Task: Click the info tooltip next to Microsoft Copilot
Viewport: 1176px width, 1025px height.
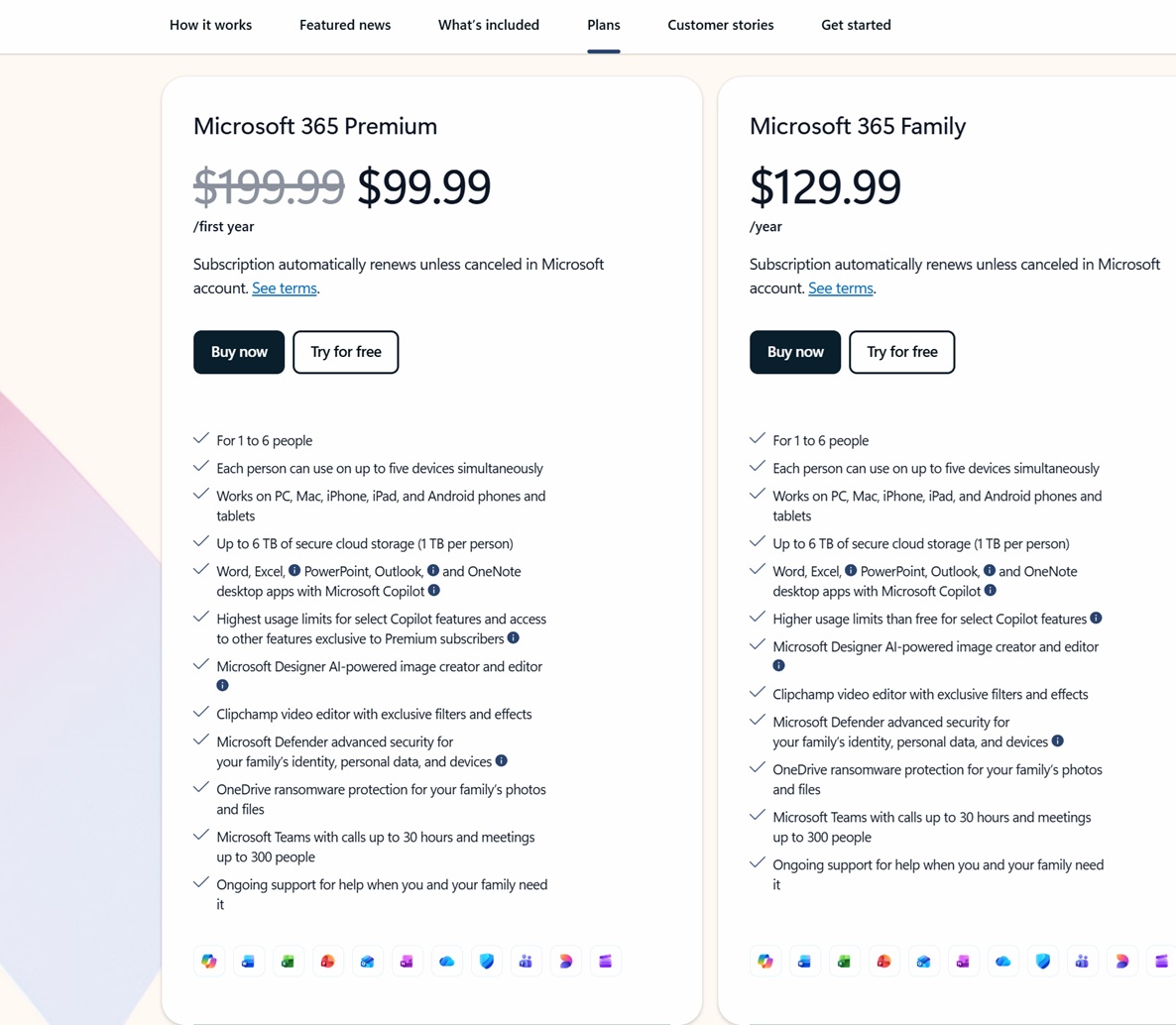Action: 433,590
